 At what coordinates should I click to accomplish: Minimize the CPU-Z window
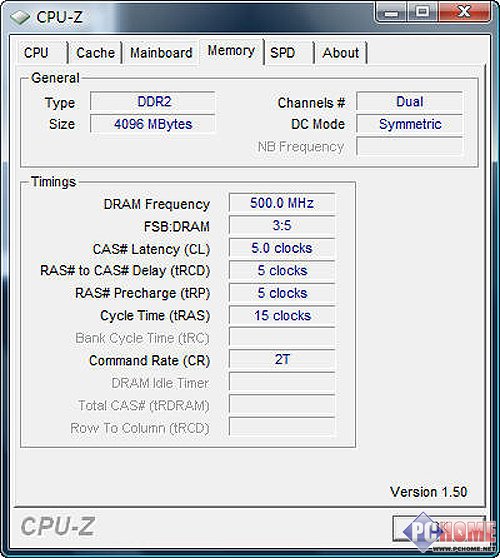(x=391, y=13)
